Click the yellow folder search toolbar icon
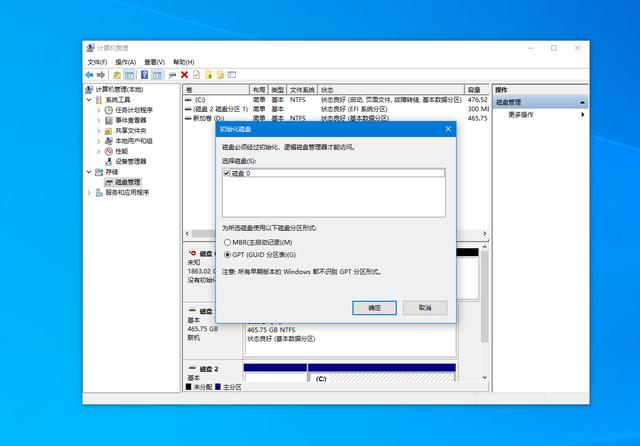640x446 pixels. pyautogui.click(x=220, y=75)
